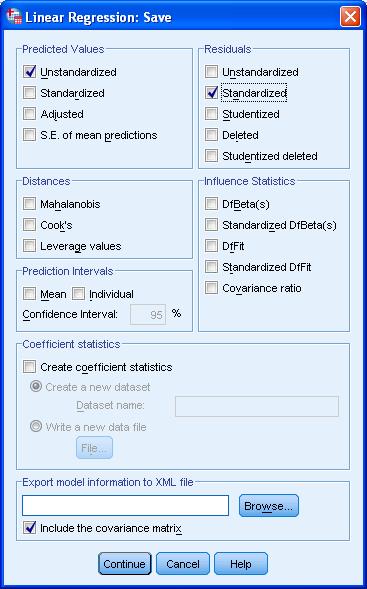The height and width of the screenshot is (589, 367).
Task: Click the XML file path input field
Action: tap(125, 505)
